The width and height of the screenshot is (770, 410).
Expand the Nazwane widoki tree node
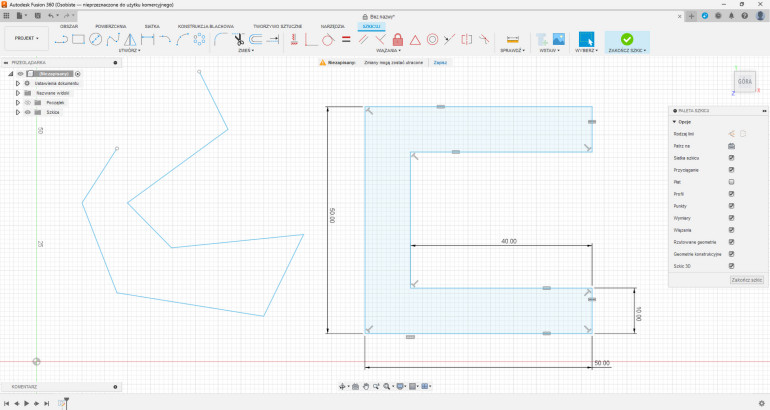pyautogui.click(x=17, y=93)
